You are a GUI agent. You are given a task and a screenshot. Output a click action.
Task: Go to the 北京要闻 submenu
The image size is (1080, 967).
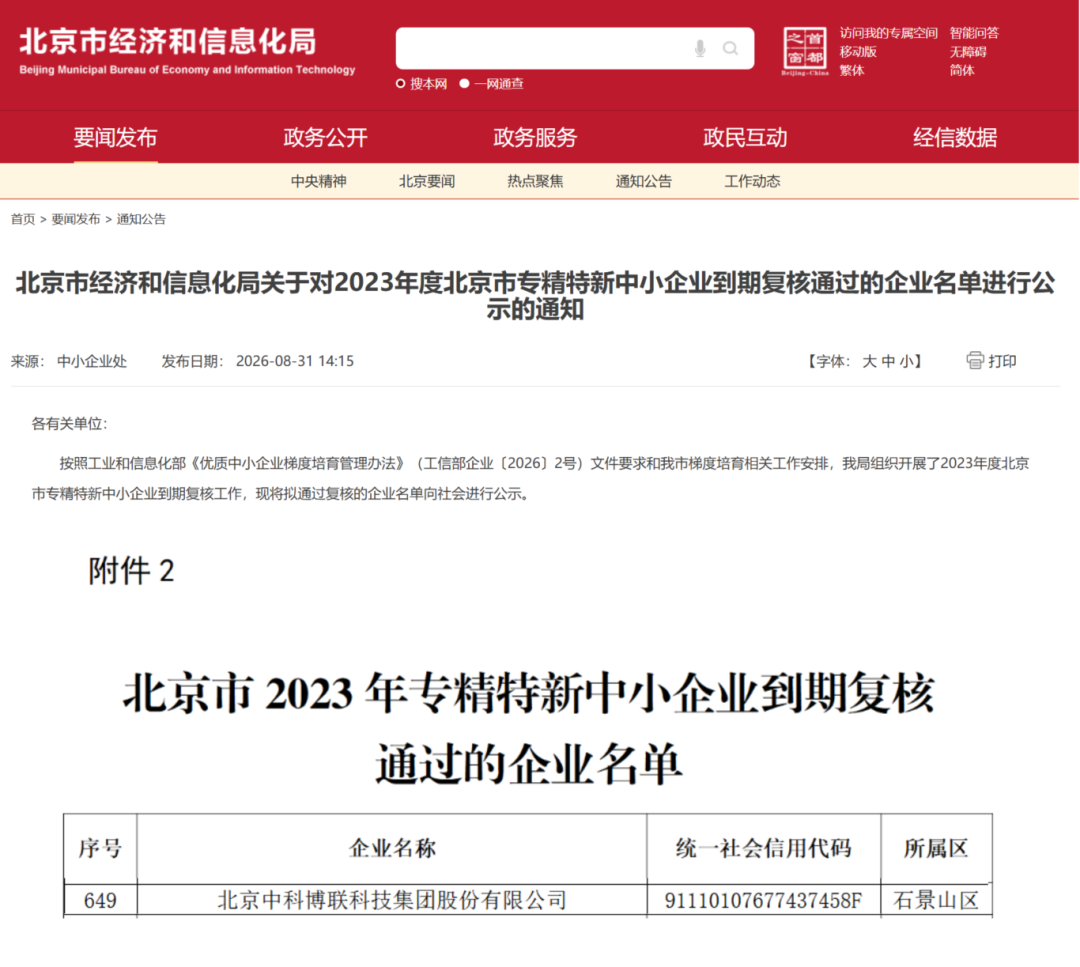click(427, 181)
